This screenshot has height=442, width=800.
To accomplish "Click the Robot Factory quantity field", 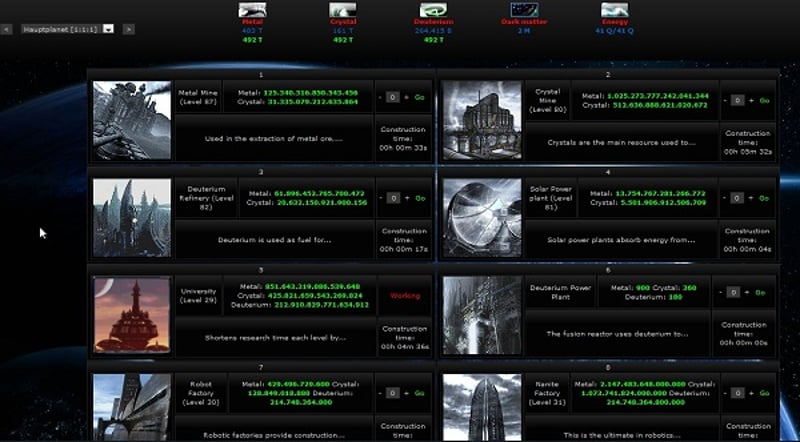I will pos(392,393).
